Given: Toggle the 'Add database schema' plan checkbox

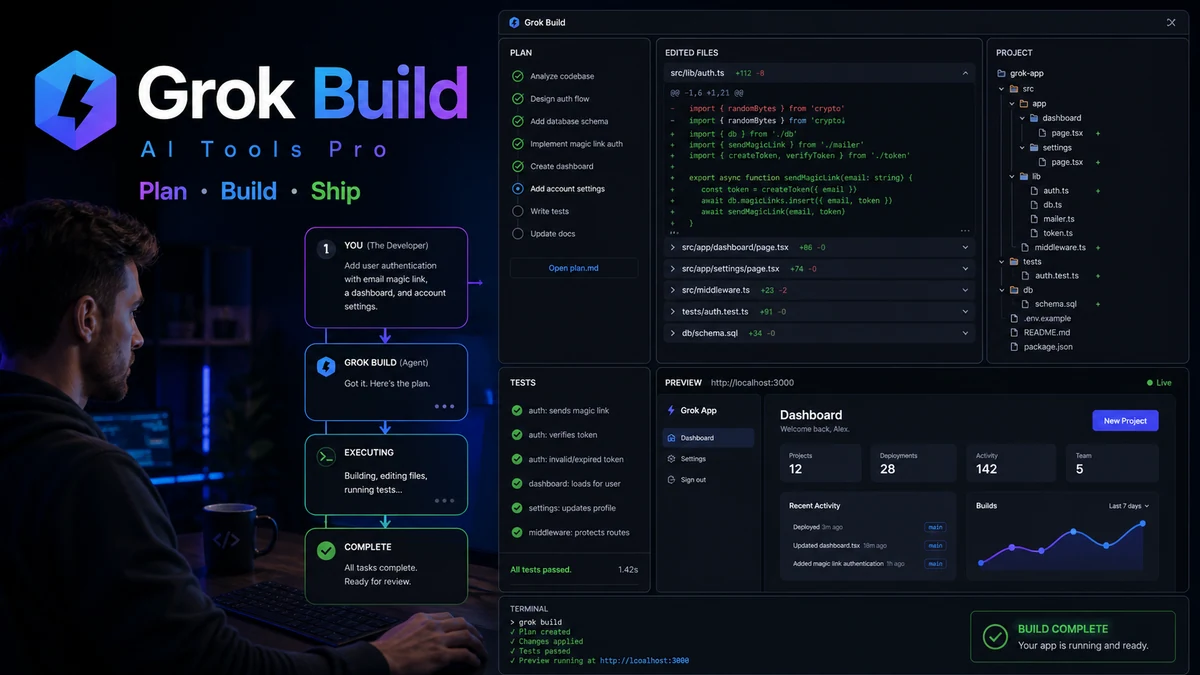Looking at the screenshot, I should (518, 121).
